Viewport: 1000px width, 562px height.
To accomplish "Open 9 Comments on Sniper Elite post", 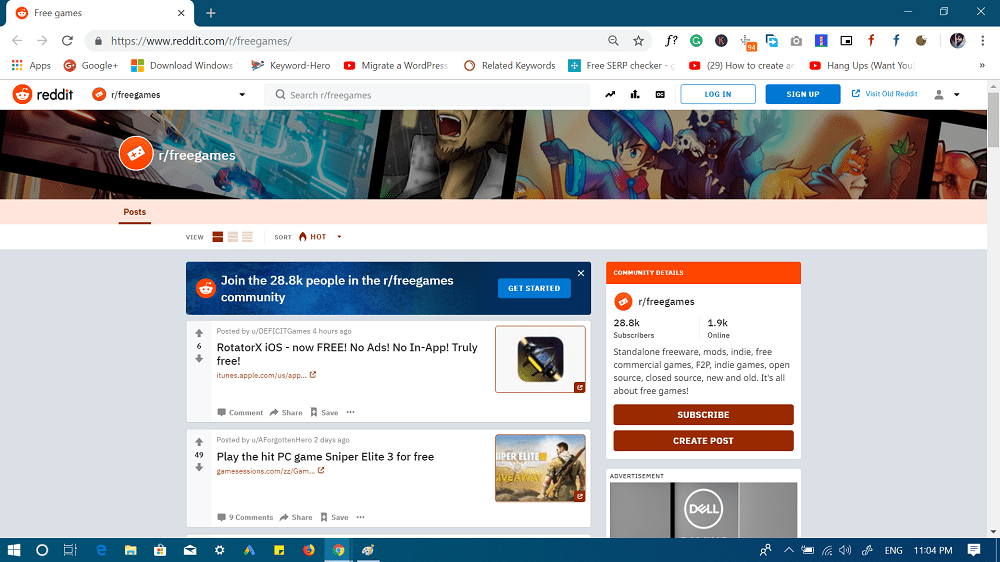I will tap(245, 517).
